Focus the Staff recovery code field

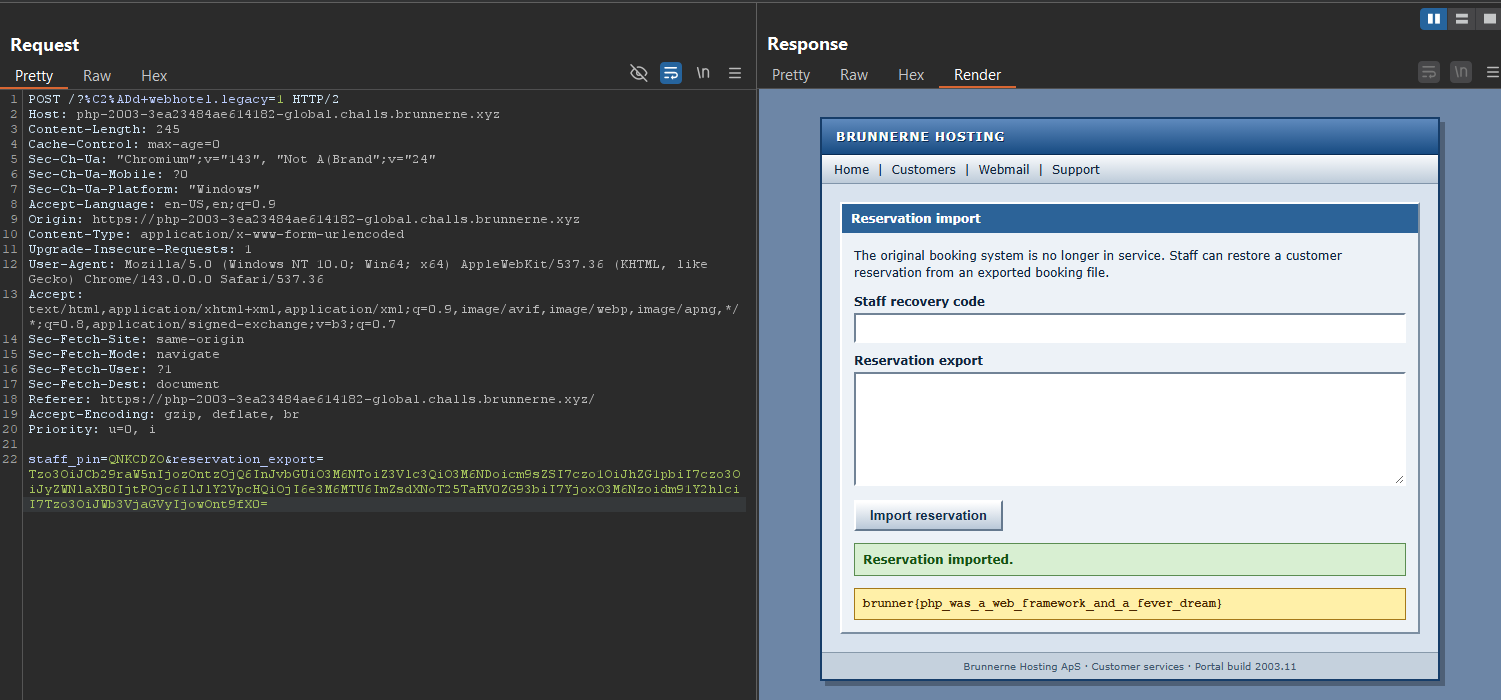1130,328
